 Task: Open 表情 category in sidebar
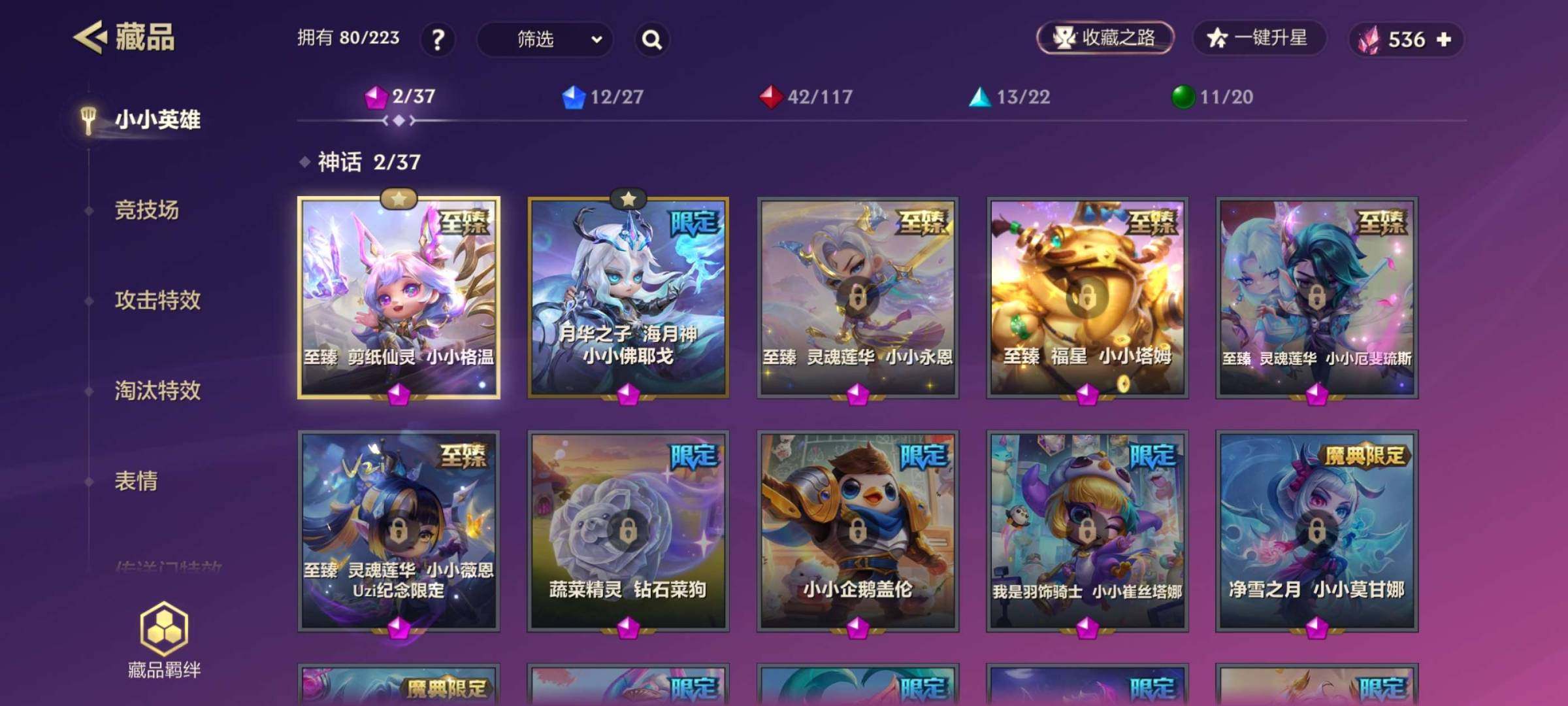click(136, 481)
